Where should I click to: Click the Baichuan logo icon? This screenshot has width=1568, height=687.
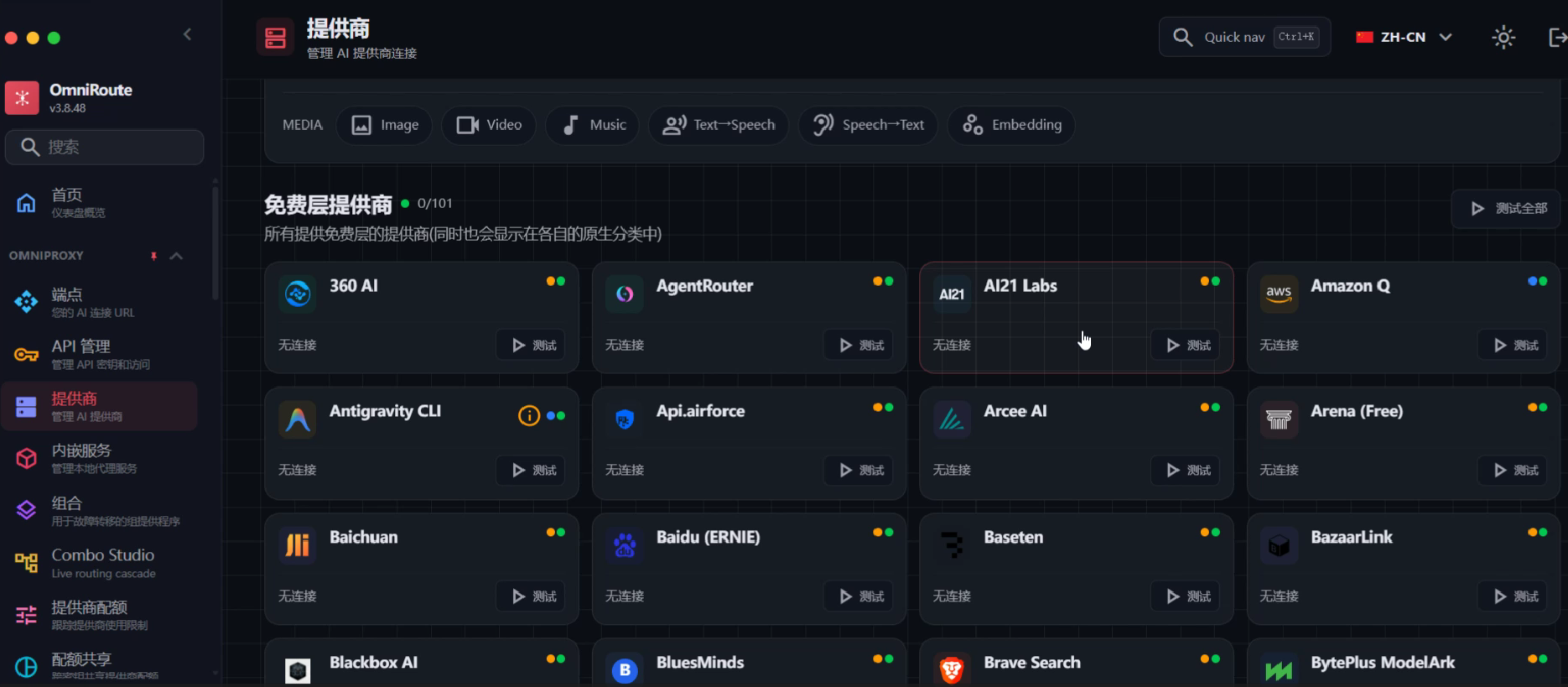tap(298, 545)
